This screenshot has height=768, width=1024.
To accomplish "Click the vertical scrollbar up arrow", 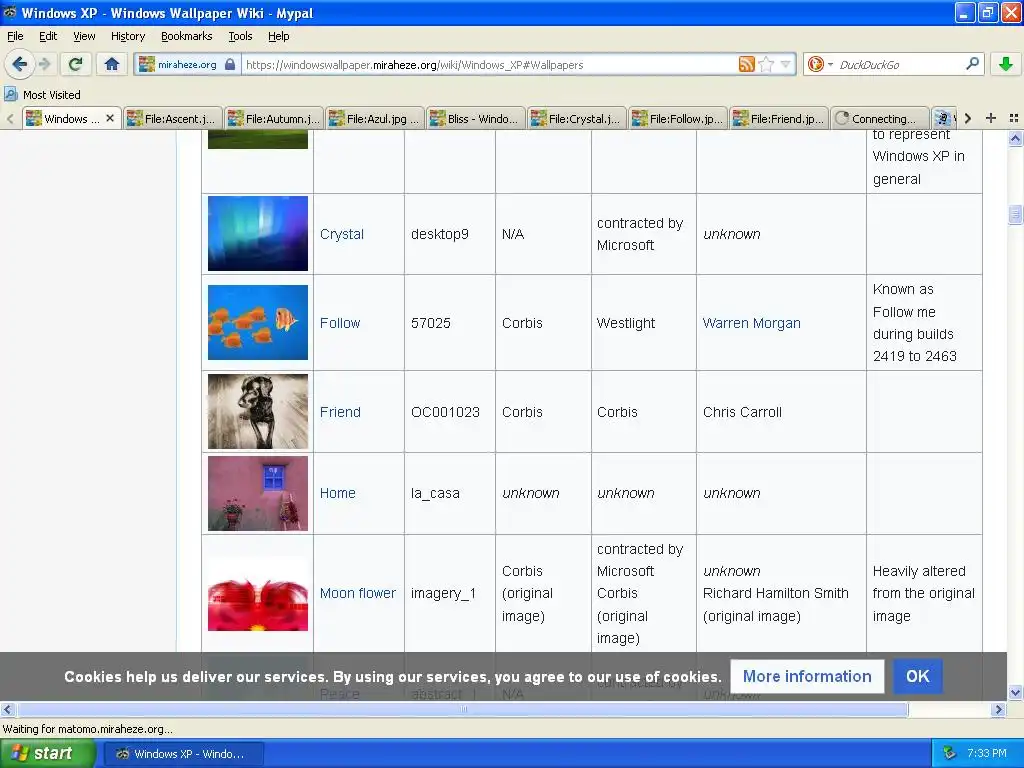I will [x=1015, y=138].
